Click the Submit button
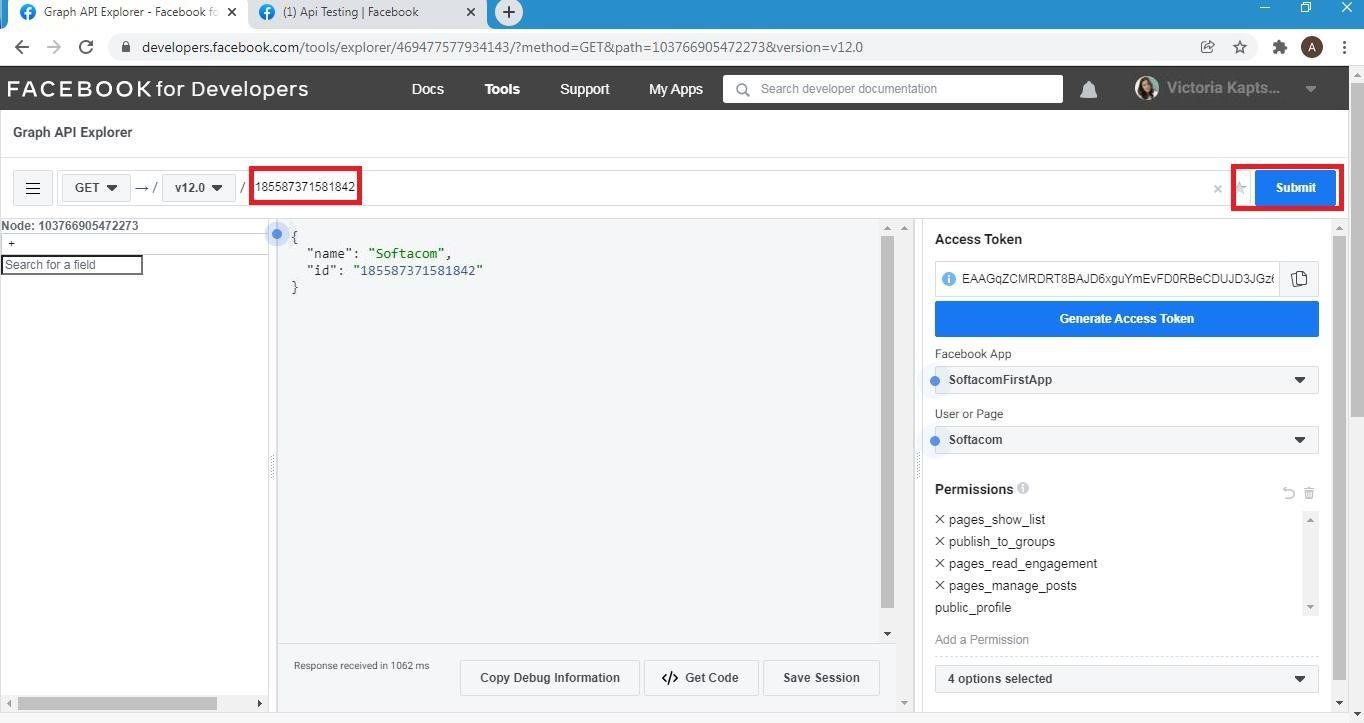Viewport: 1364px width, 723px height. coord(1295,188)
